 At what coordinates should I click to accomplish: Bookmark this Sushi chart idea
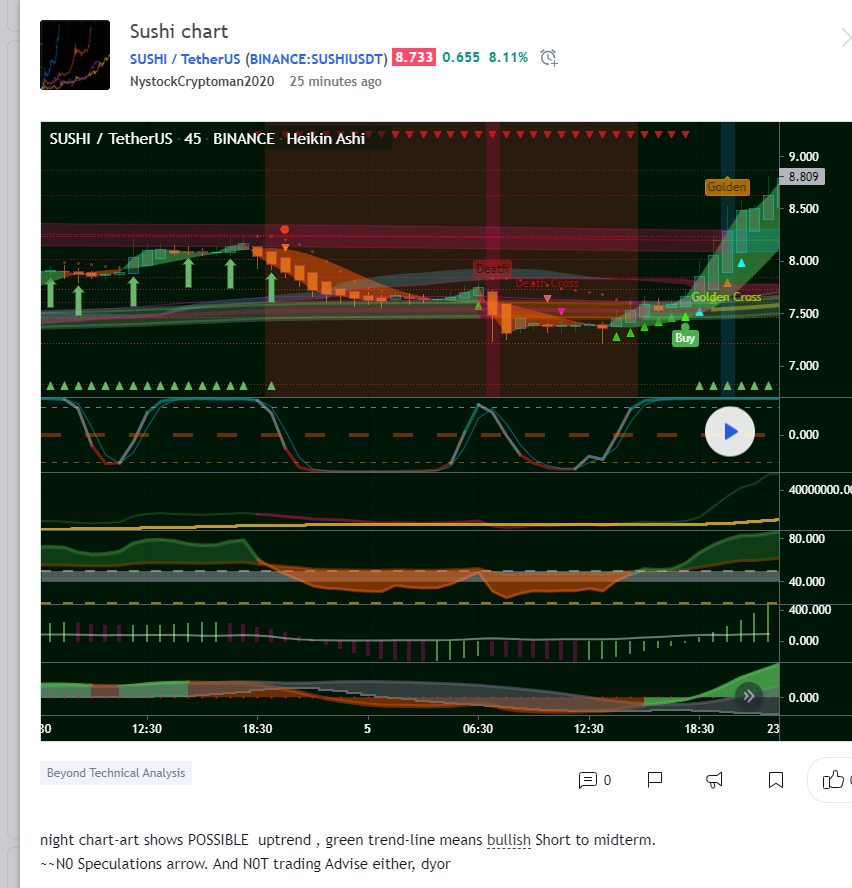[x=775, y=780]
